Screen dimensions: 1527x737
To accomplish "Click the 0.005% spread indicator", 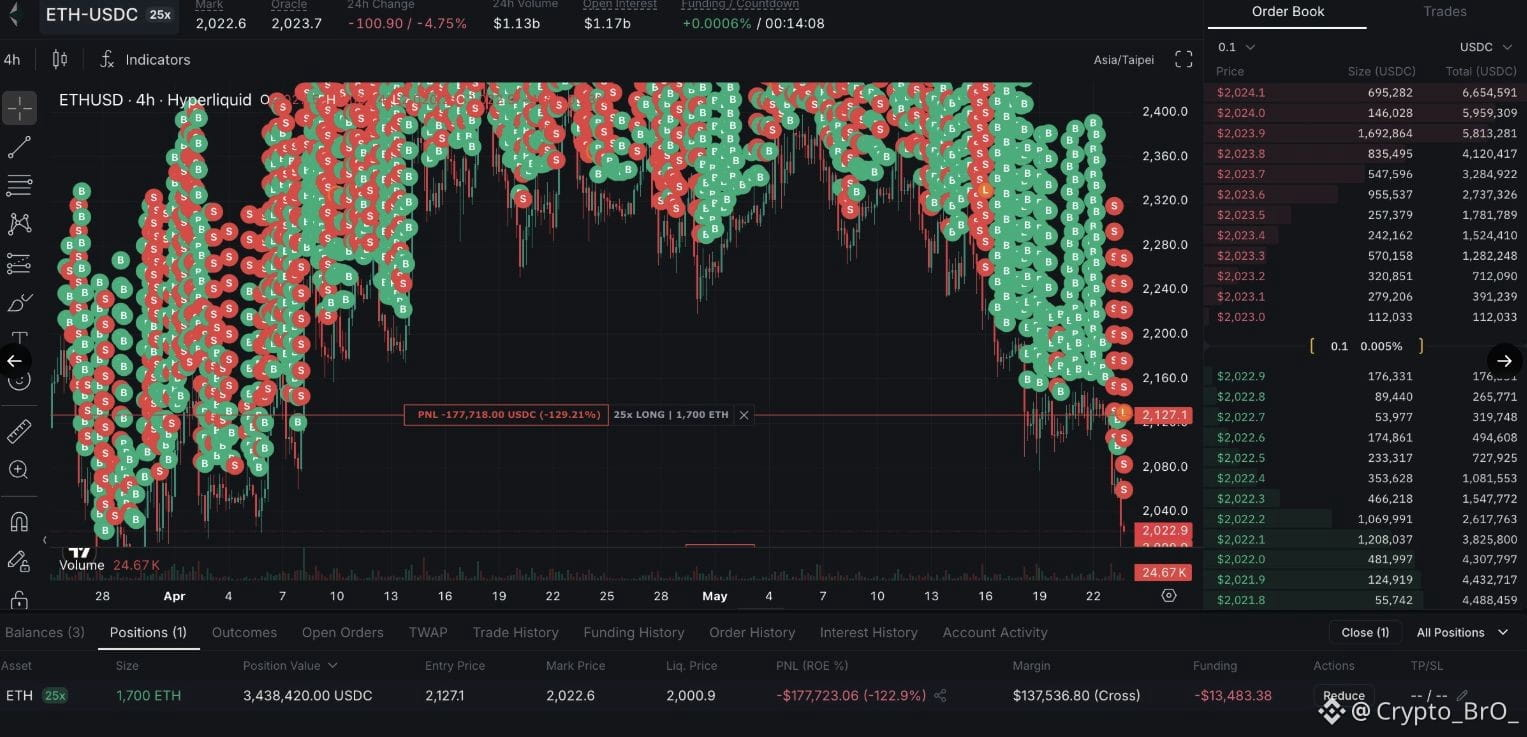I will (x=1381, y=346).
